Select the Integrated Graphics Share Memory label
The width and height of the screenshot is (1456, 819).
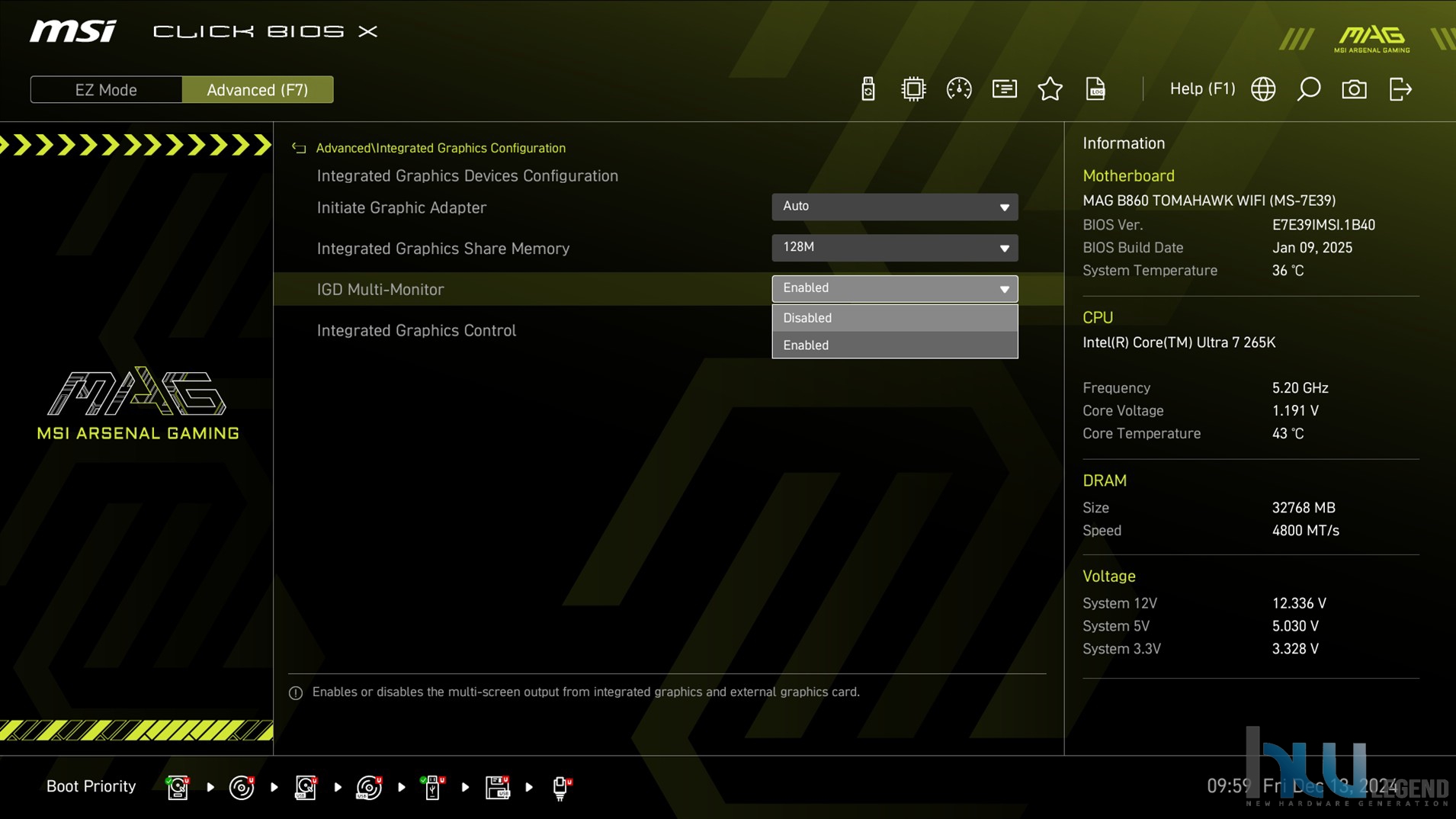click(443, 249)
